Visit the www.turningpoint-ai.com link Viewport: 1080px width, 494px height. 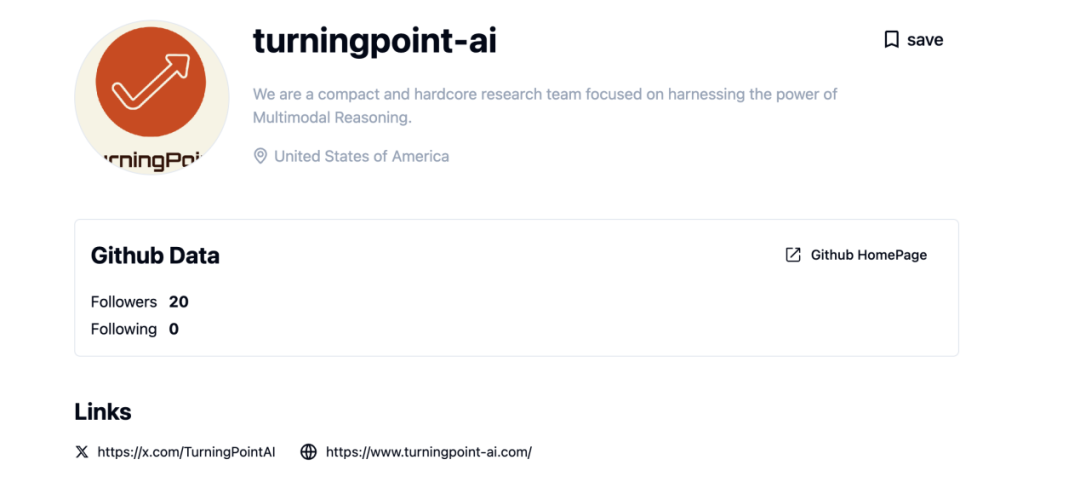(x=428, y=452)
